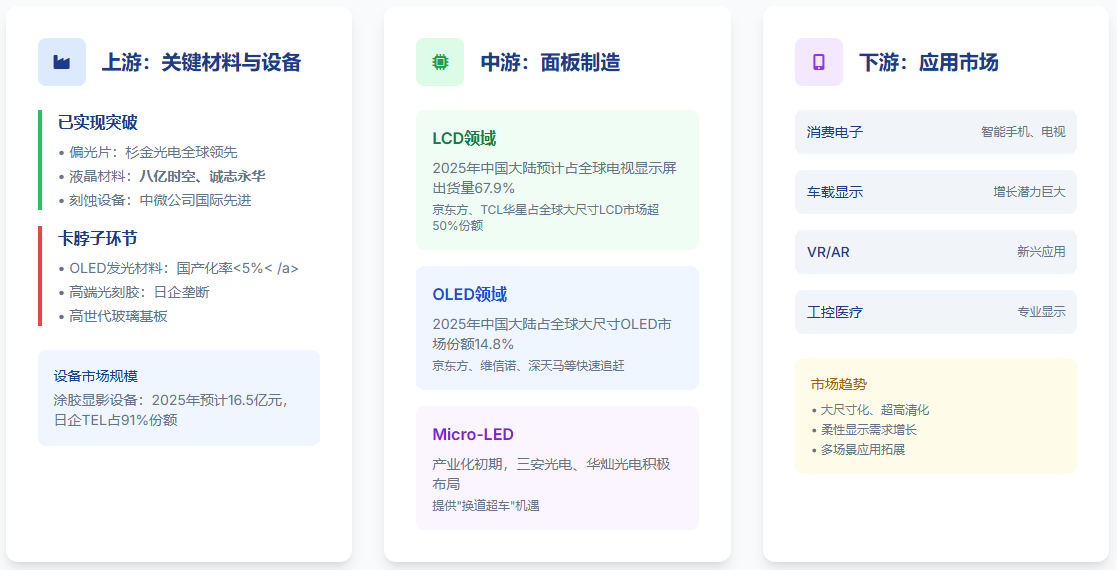Screen dimensions: 1117x570
Task: Select the heading 上游：关键材料与设备
Action: 202,63
